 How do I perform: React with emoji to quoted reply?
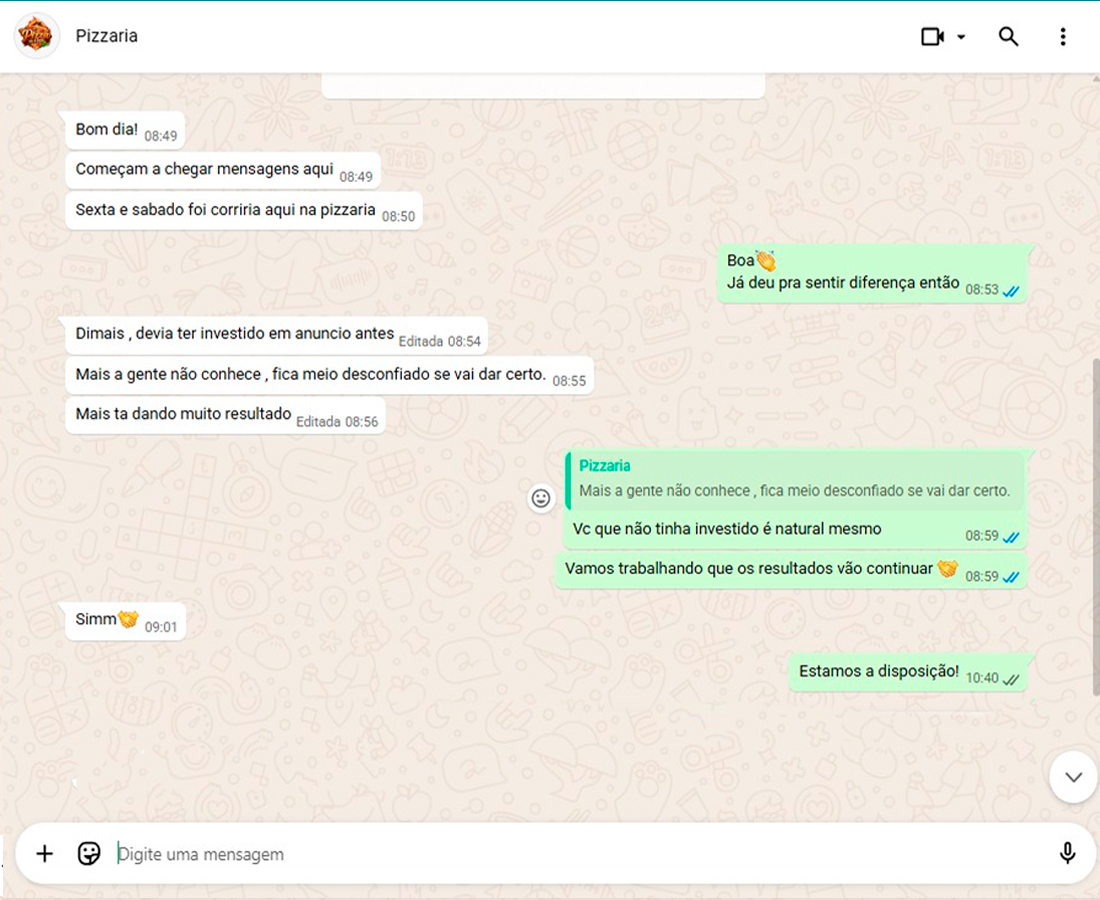[541, 498]
